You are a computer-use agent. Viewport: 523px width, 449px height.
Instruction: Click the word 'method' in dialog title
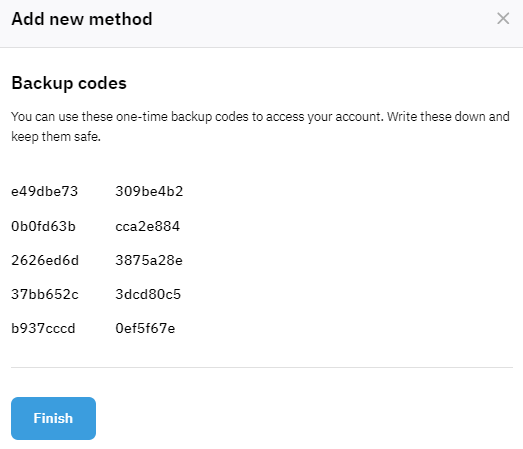pos(121,19)
